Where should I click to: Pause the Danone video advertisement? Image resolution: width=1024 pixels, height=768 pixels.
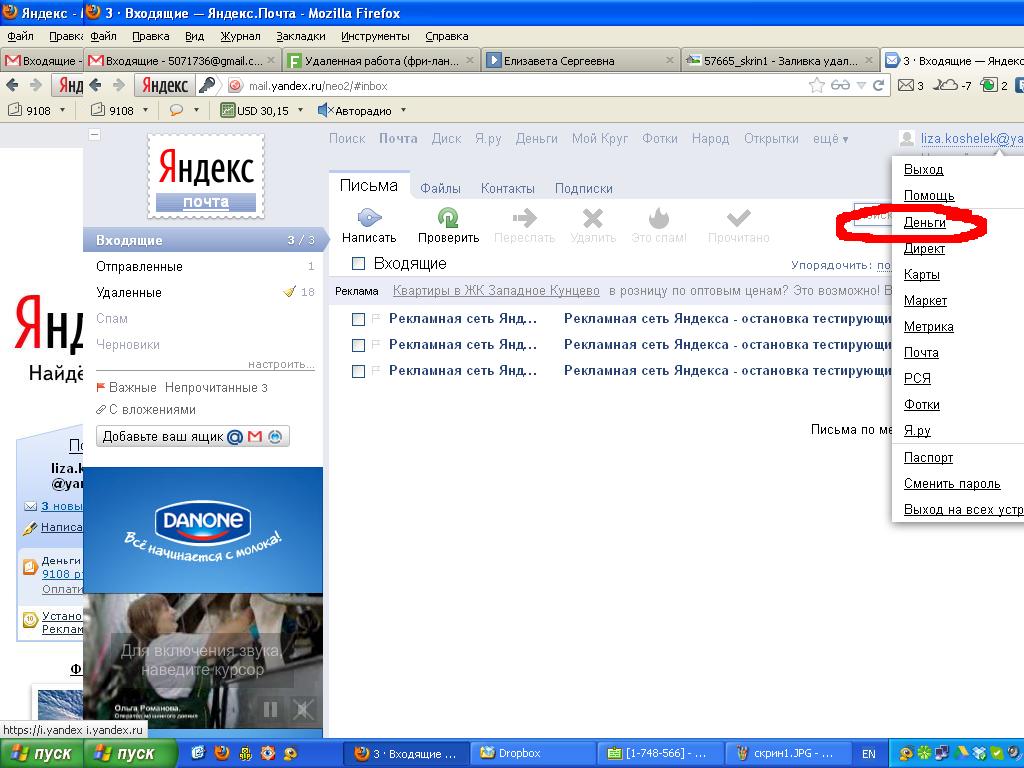click(x=270, y=709)
